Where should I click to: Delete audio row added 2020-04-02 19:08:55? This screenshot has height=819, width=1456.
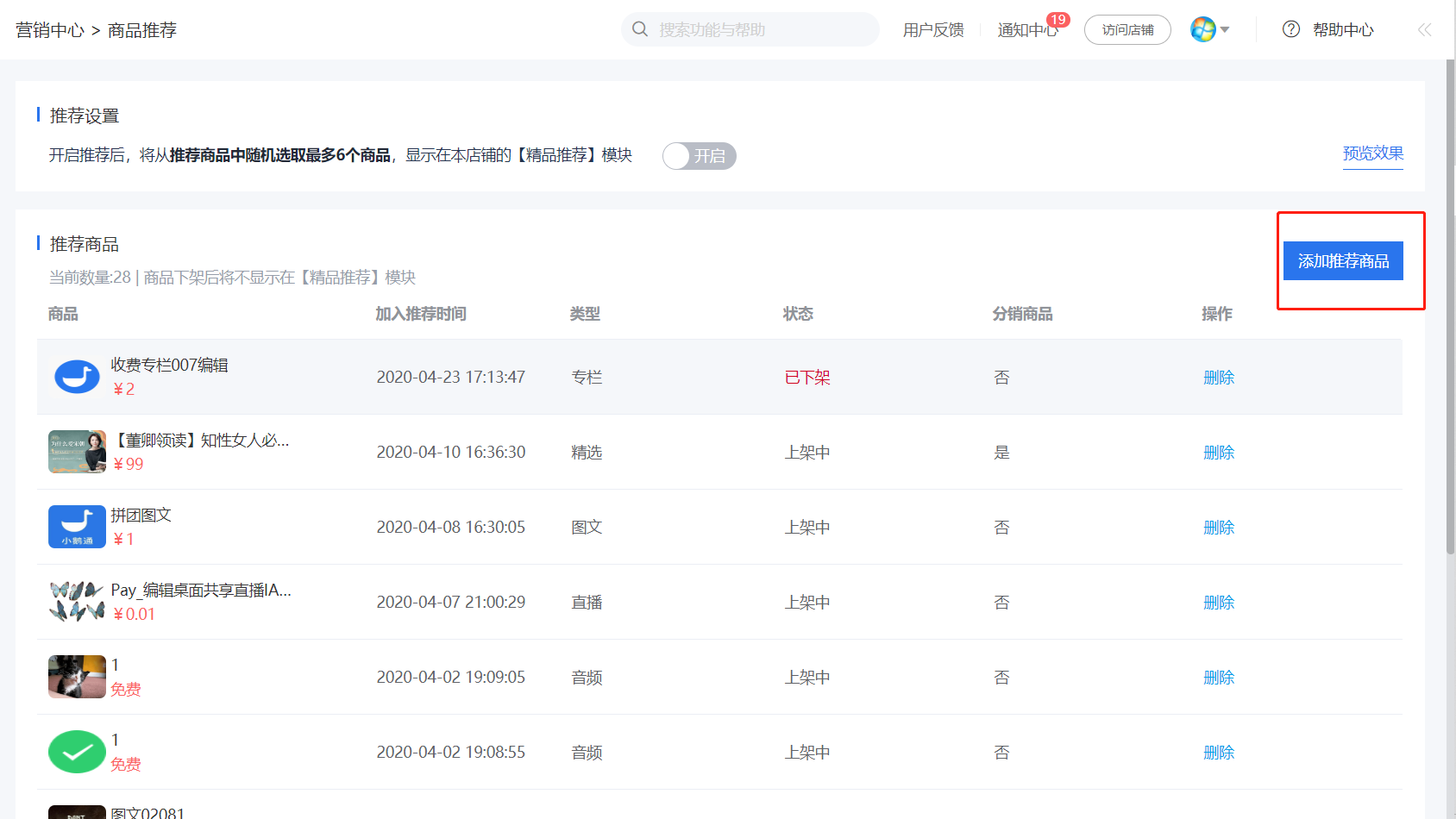(x=1219, y=753)
